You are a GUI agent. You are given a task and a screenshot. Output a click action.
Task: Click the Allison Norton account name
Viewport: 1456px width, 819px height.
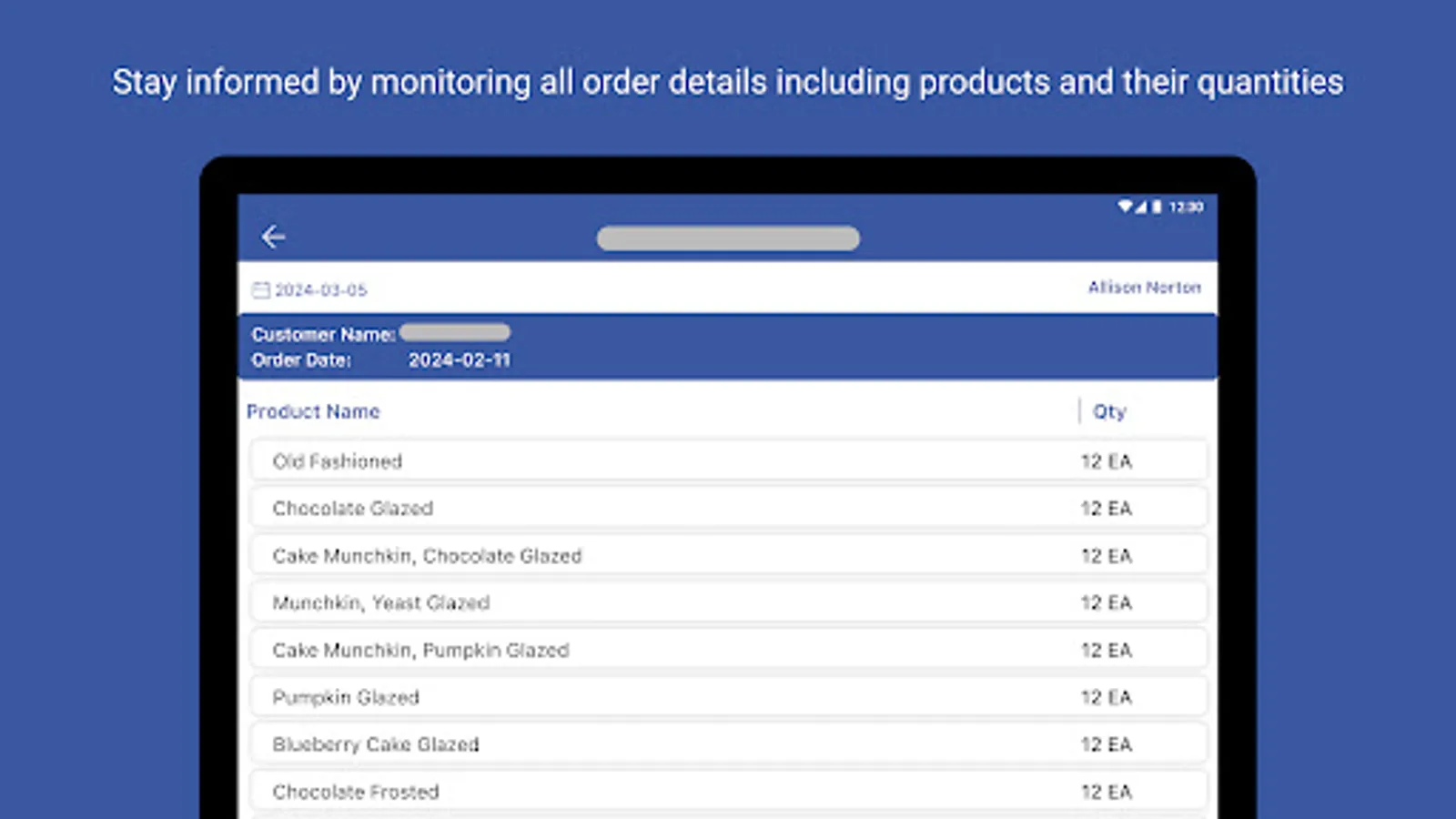(1145, 287)
